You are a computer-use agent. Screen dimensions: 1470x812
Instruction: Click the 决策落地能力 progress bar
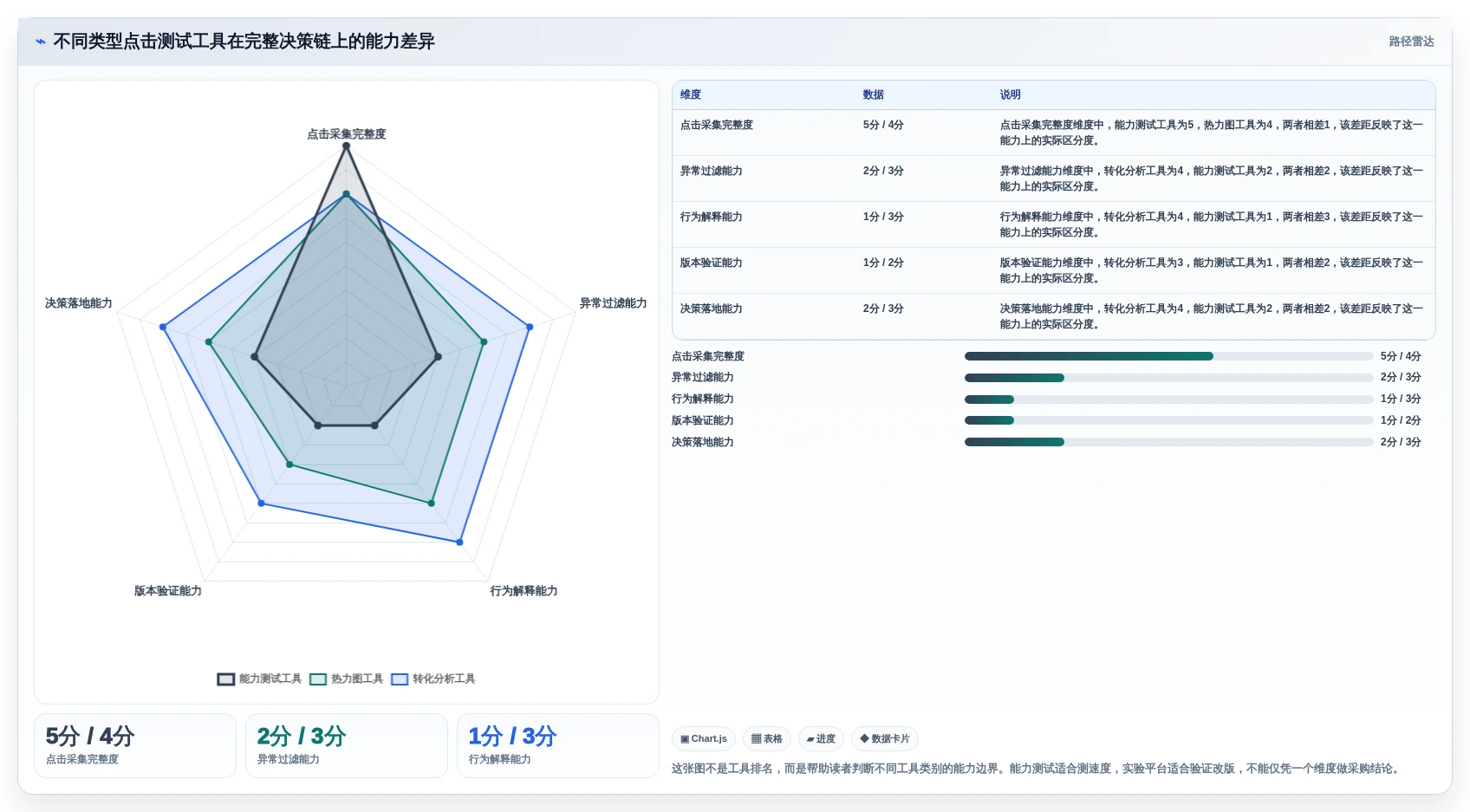point(1168,442)
